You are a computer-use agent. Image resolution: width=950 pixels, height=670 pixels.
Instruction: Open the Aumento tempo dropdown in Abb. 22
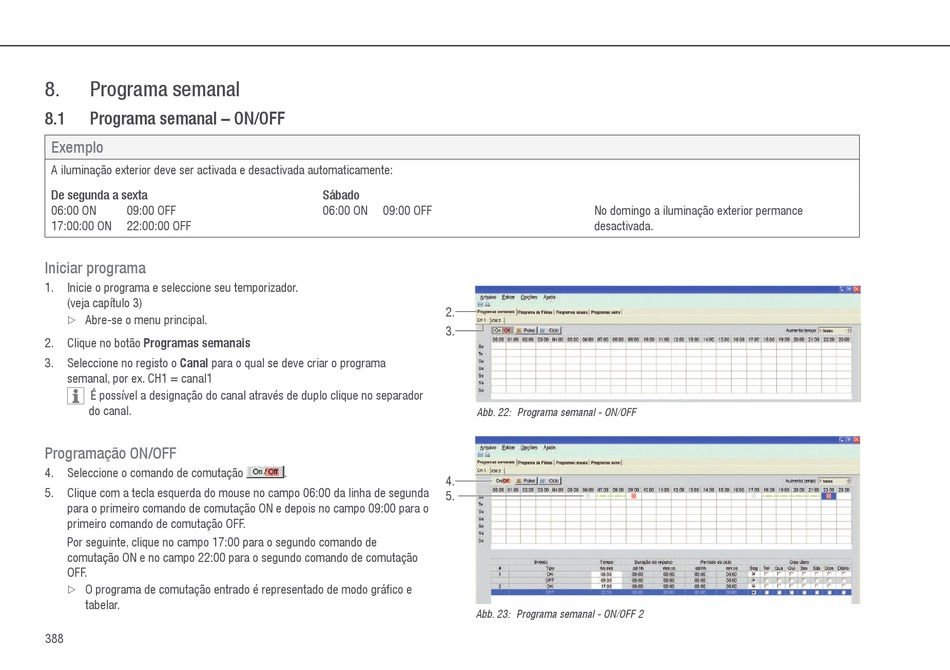click(x=835, y=330)
